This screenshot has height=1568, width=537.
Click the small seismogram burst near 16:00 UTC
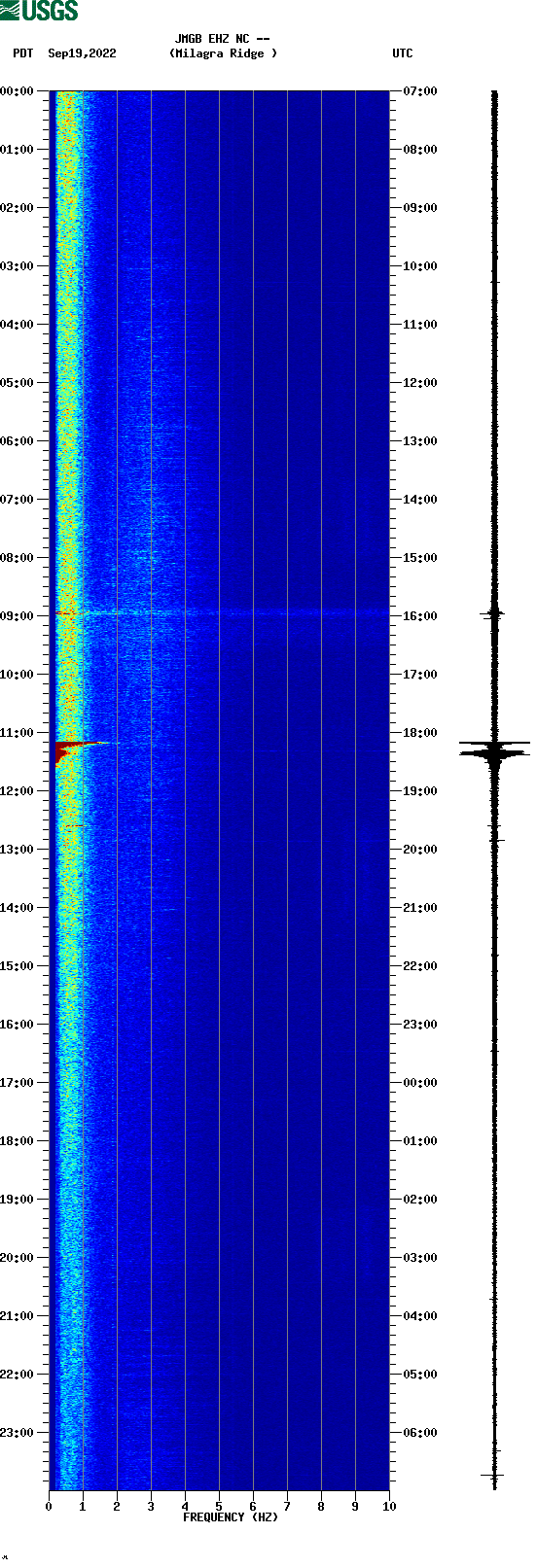(494, 613)
